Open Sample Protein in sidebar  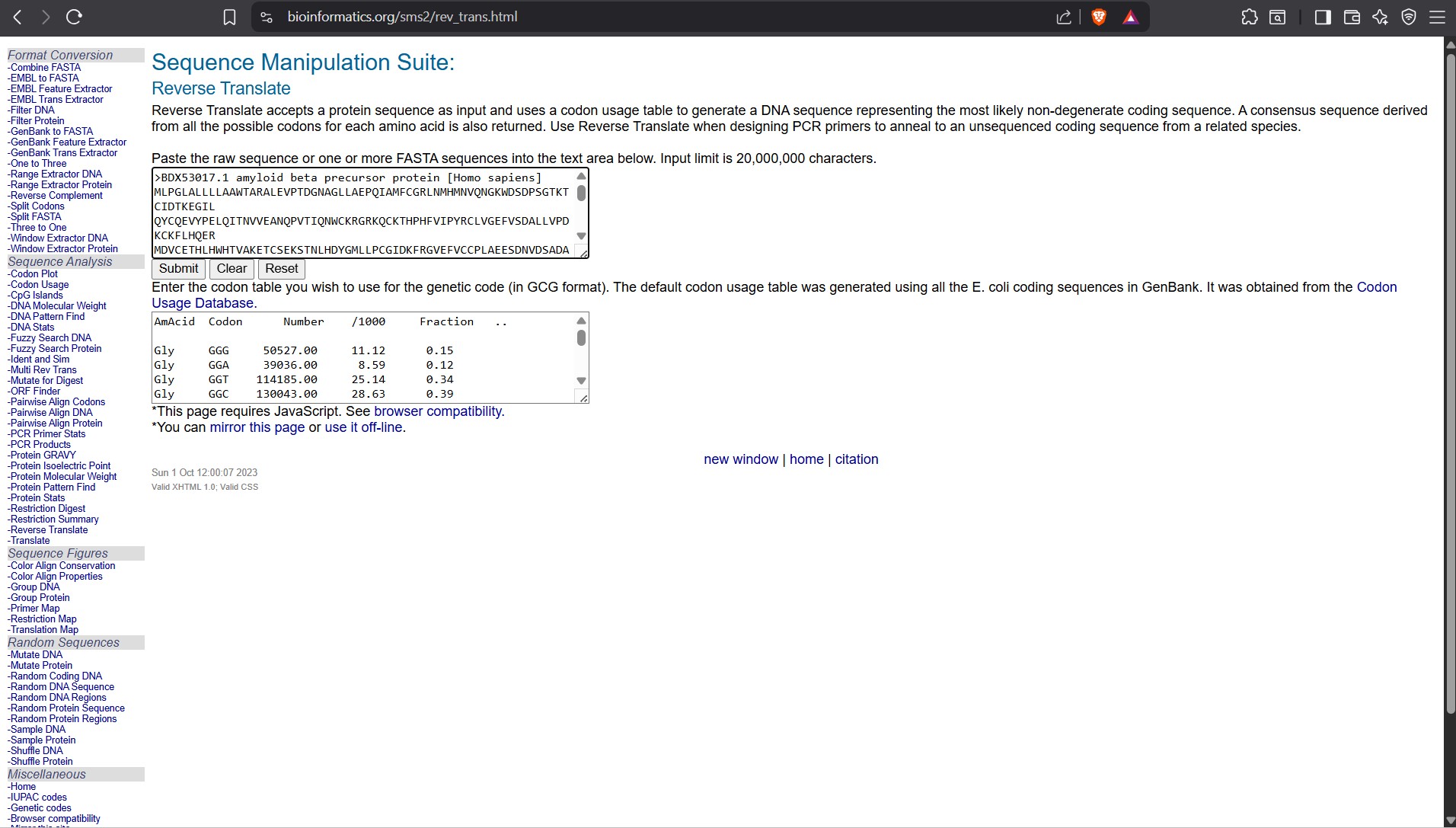(x=43, y=740)
